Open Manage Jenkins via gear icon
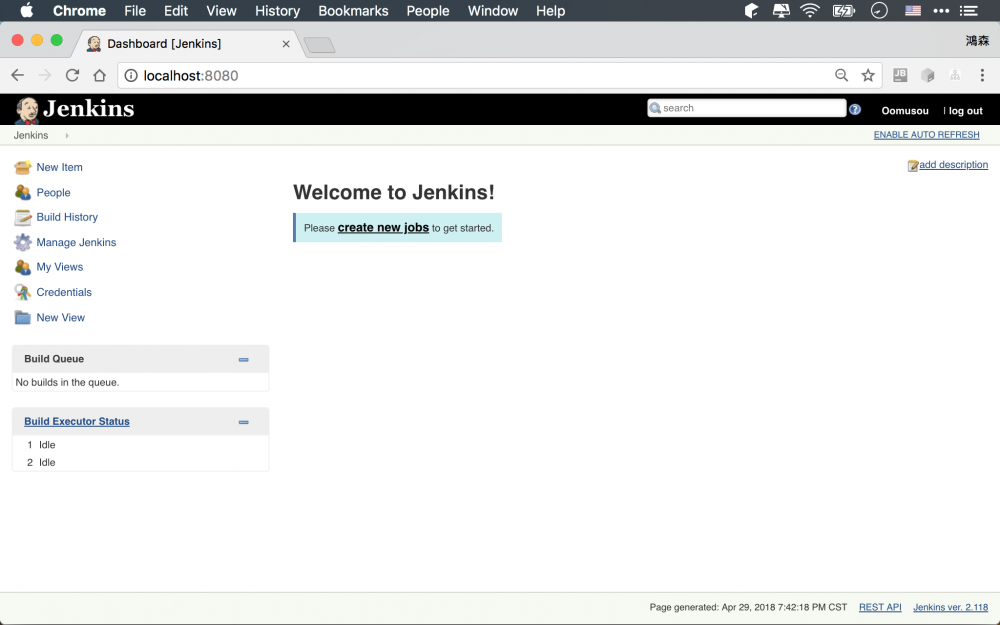The image size is (1000, 625). coord(21,242)
